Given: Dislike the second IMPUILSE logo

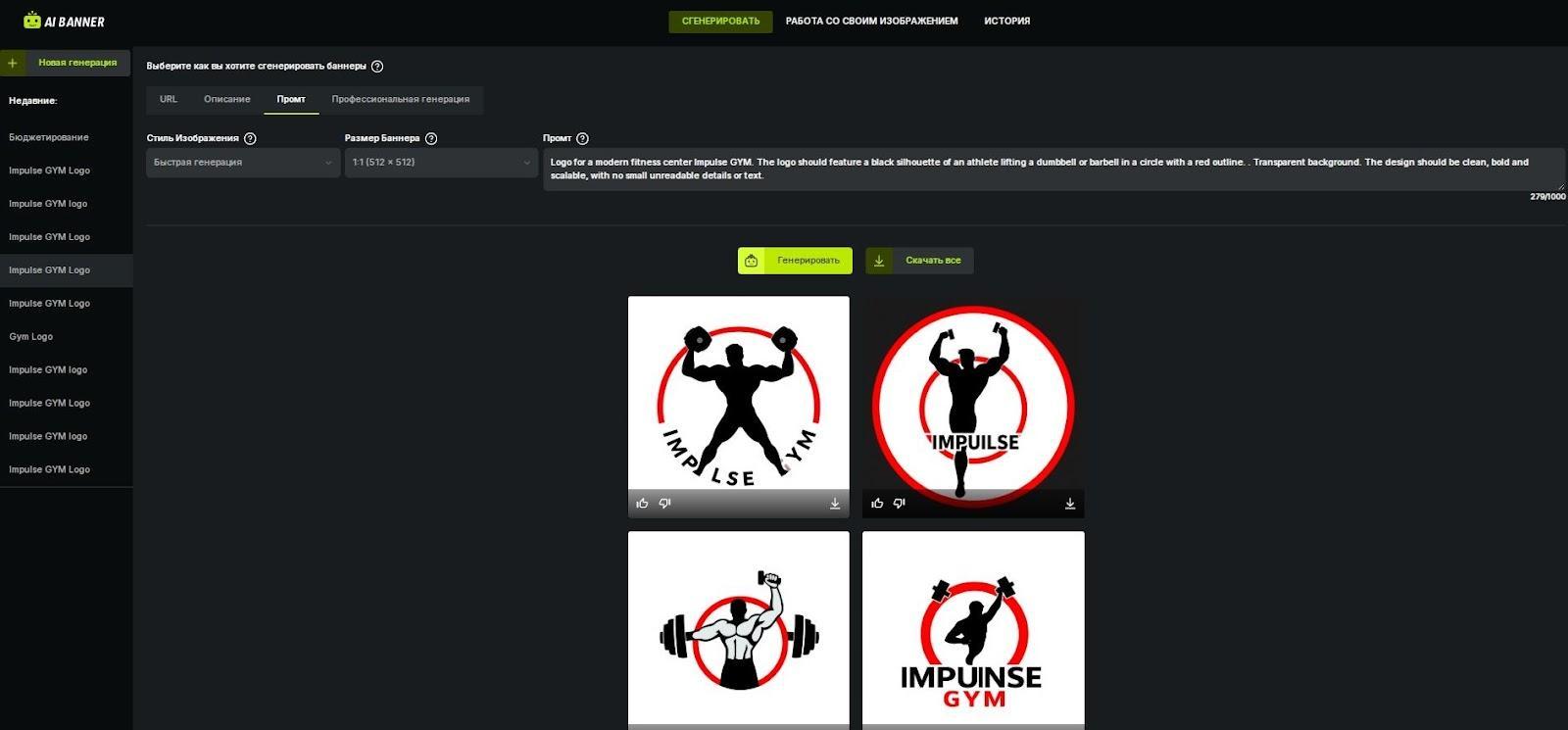Looking at the screenshot, I should click(x=900, y=504).
